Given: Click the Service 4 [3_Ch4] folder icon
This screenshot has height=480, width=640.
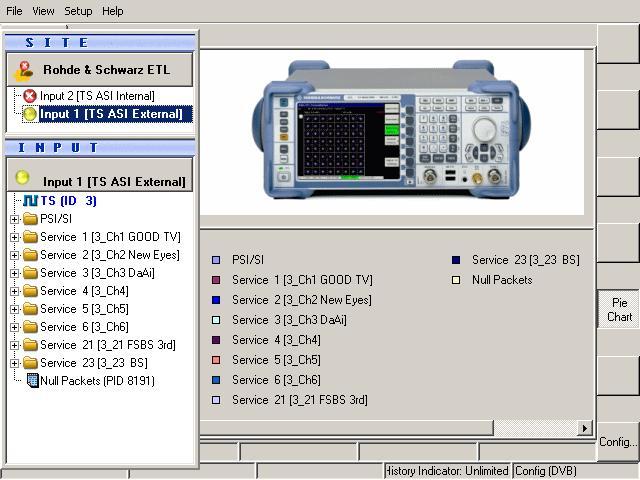Looking at the screenshot, I should 29,291.
